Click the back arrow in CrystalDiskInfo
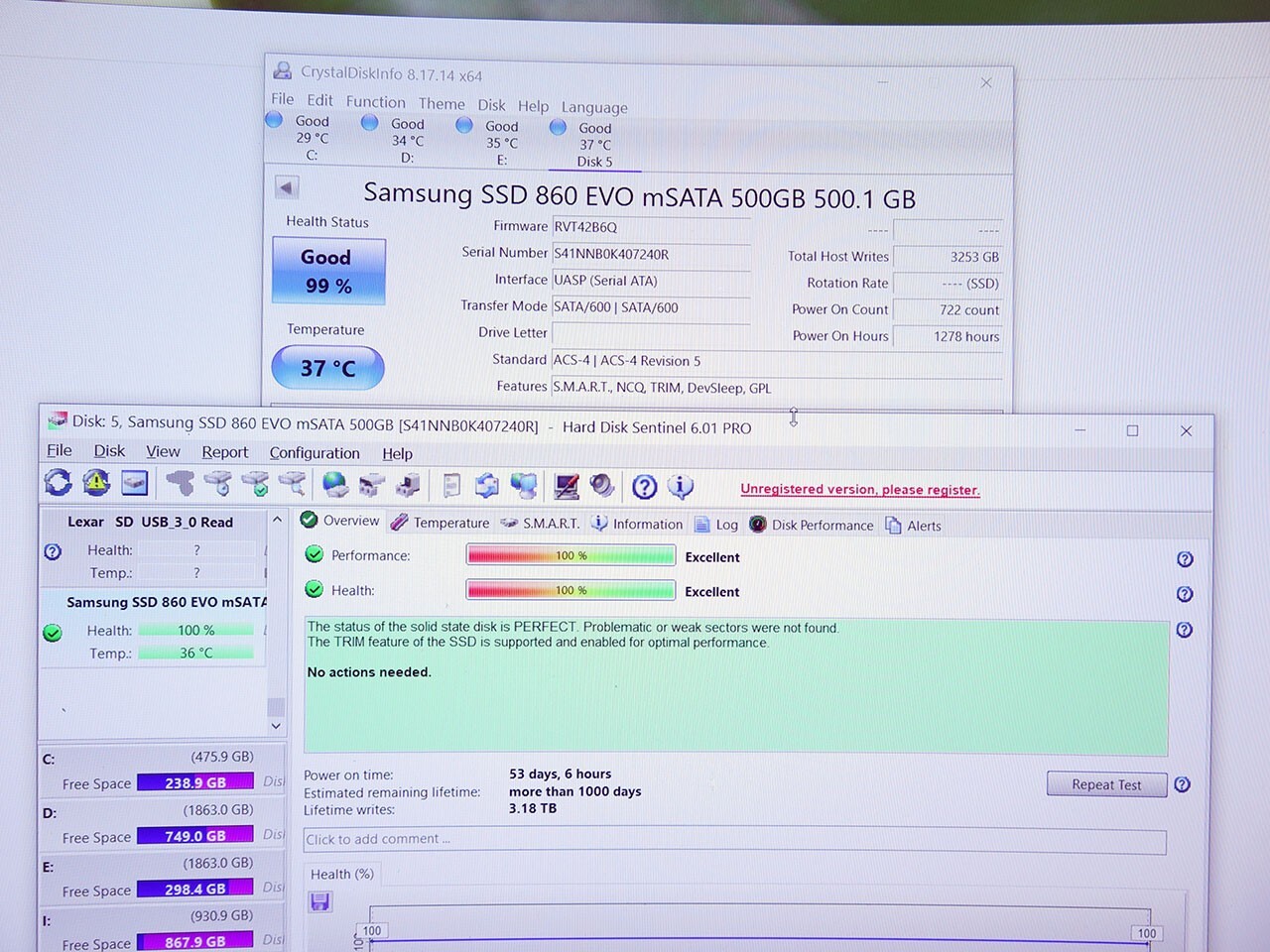The image size is (1270, 952). click(x=286, y=187)
